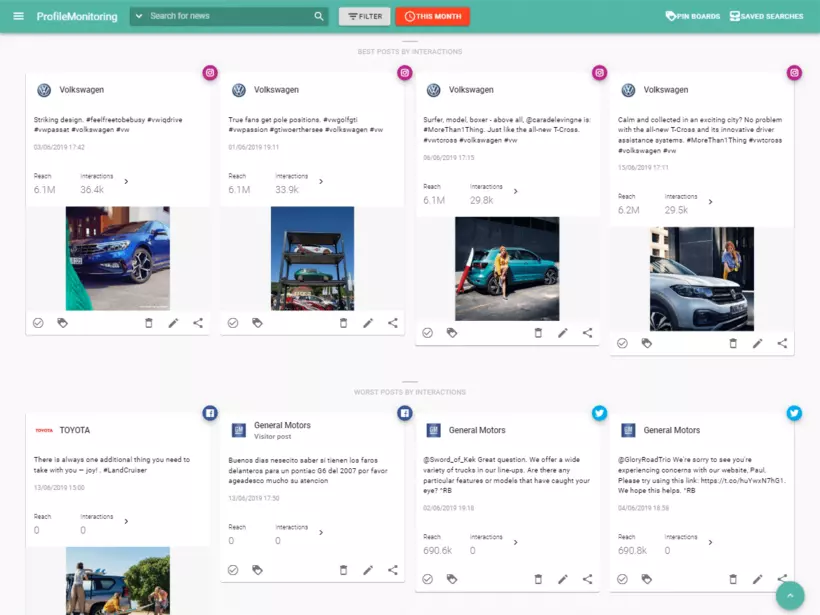The height and width of the screenshot is (615, 820).
Task: Tag the General Motors 'Buenos dias' post
Action: click(257, 570)
